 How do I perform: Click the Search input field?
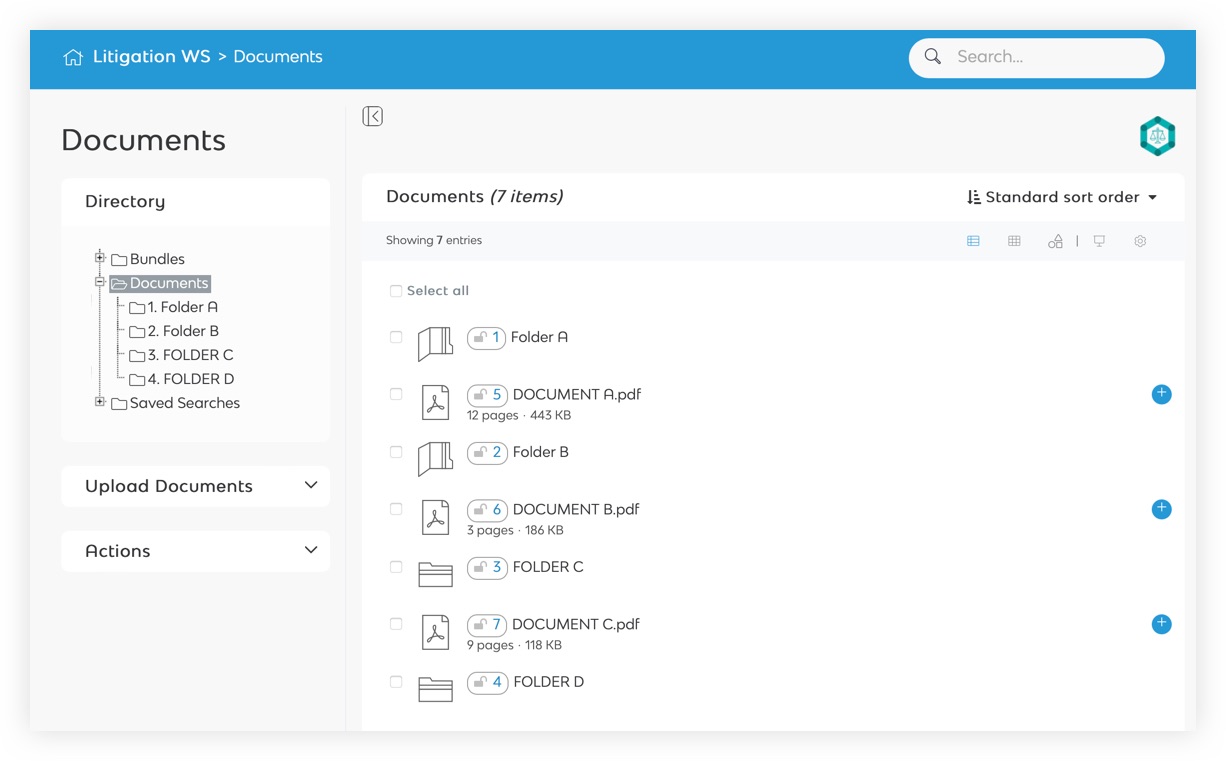coord(1050,57)
